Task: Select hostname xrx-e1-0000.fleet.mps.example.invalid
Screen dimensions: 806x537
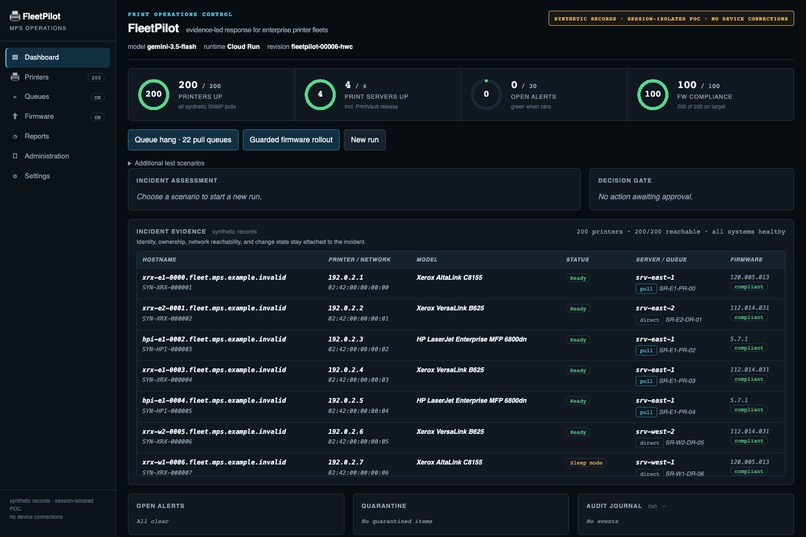Action: tap(214, 277)
